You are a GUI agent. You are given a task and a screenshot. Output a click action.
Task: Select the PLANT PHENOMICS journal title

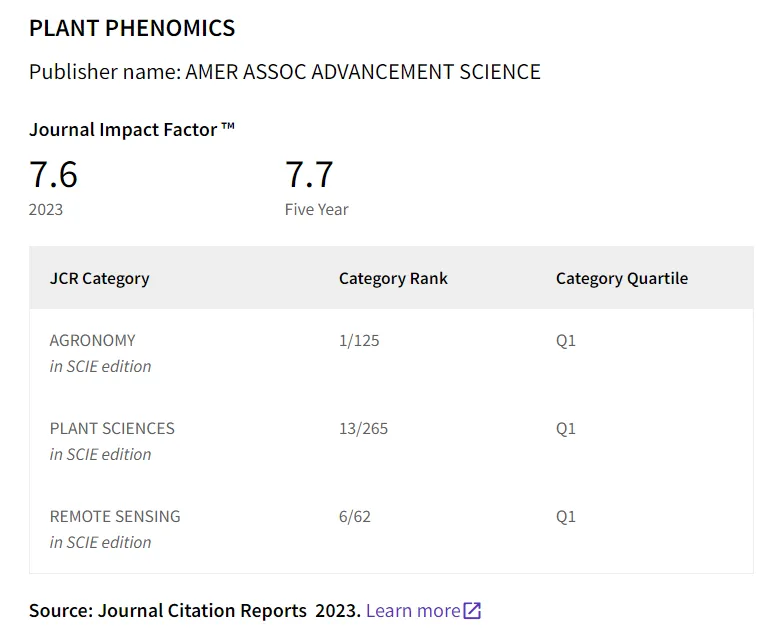tap(132, 28)
